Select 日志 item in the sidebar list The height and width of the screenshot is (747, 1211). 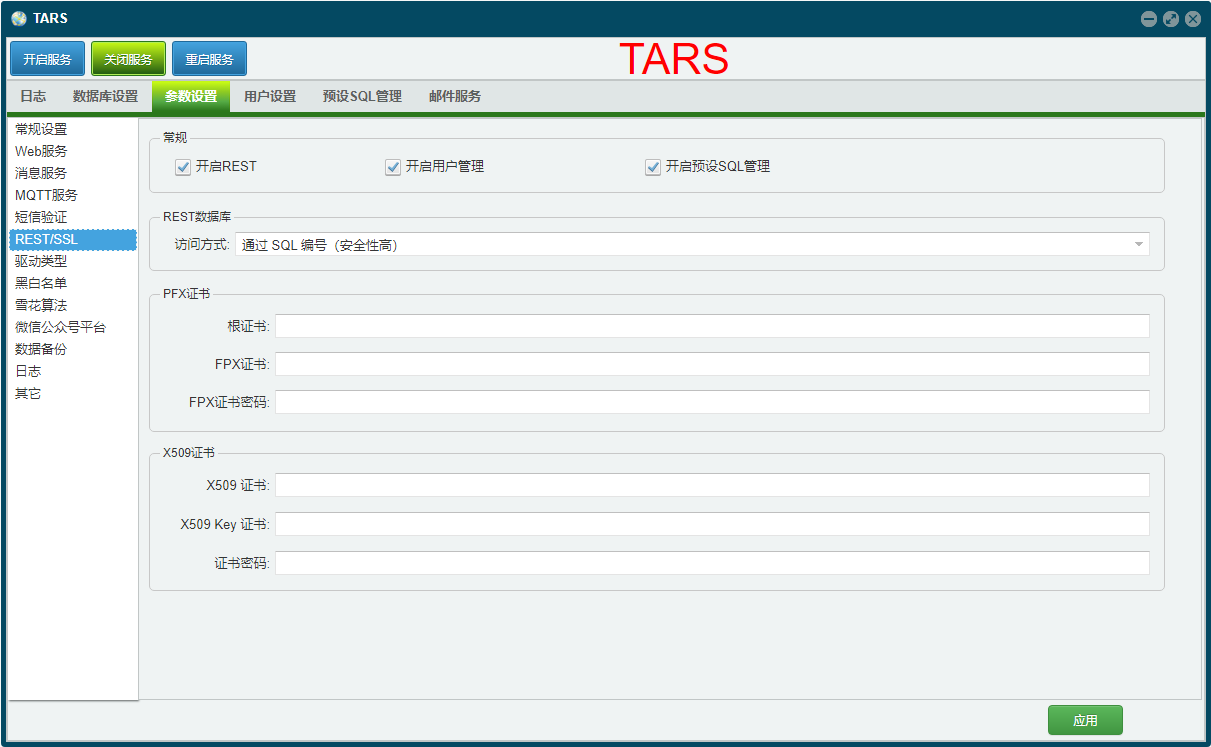72,371
